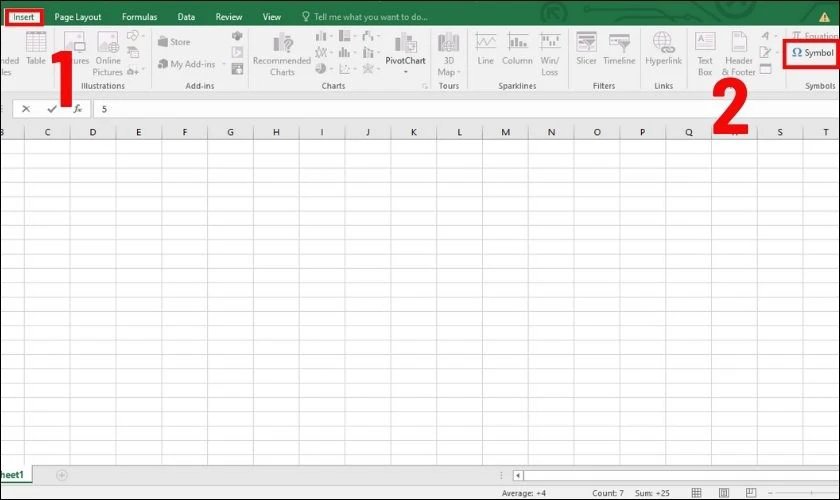Switch to Normal view in status bar

[x=696, y=492]
